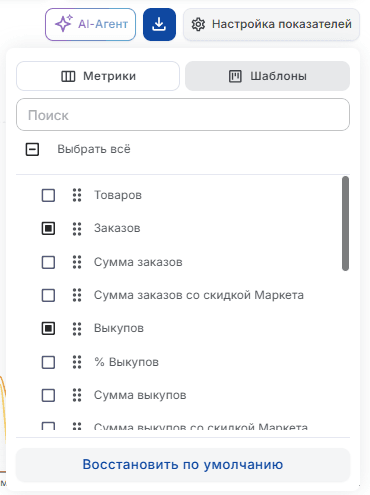Click the Выкупов metric label

point(119,329)
